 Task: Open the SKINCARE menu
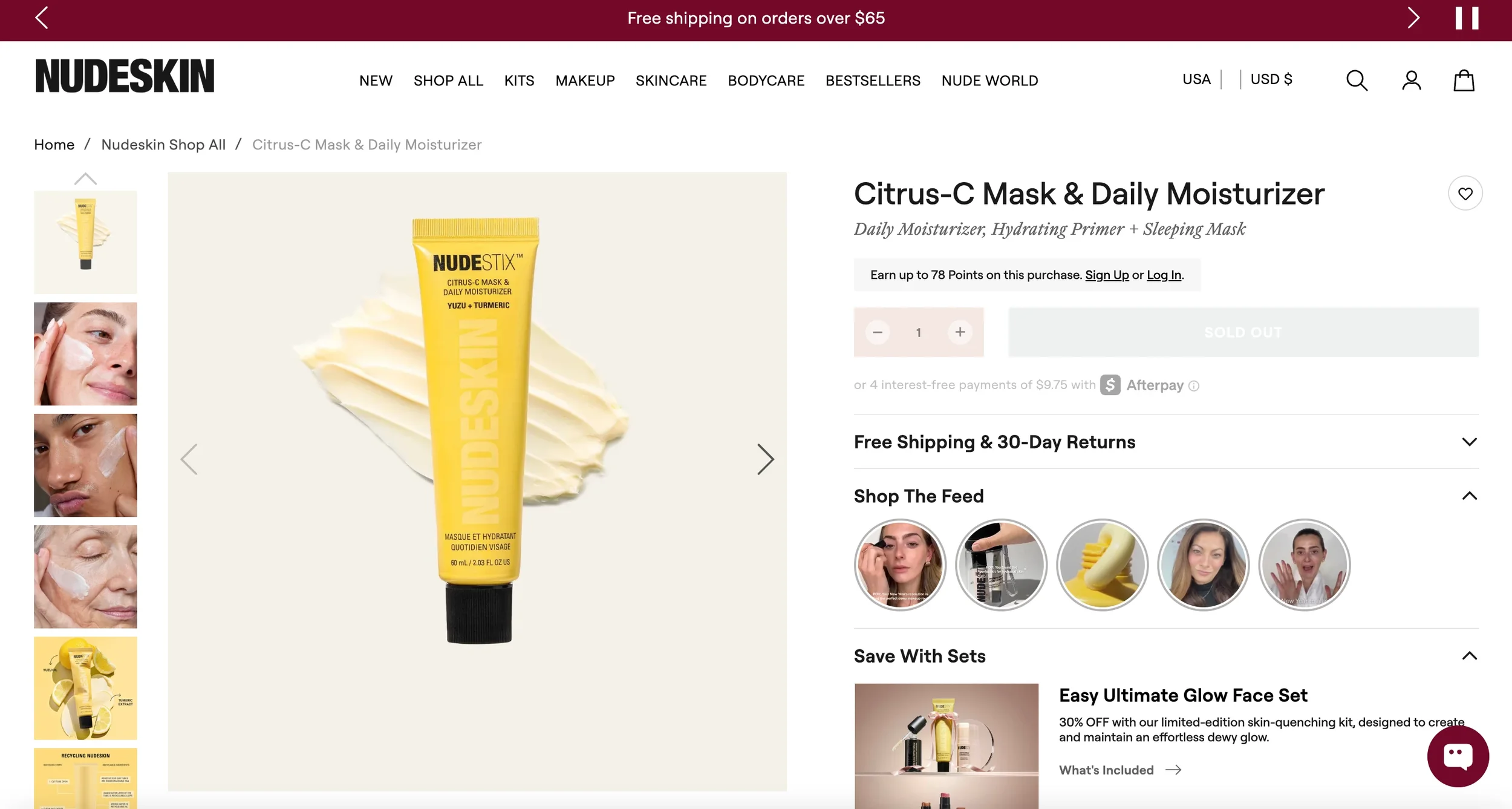point(671,80)
